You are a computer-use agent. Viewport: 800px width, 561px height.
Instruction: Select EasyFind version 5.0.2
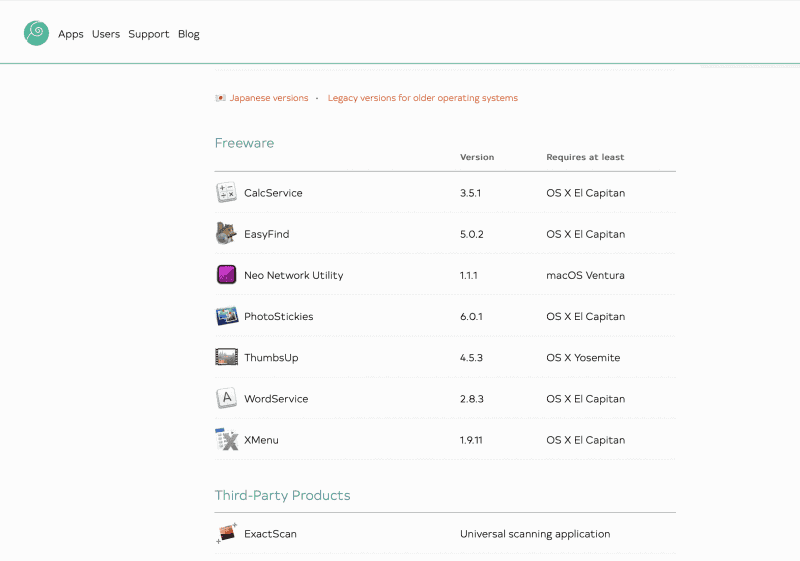click(x=471, y=234)
